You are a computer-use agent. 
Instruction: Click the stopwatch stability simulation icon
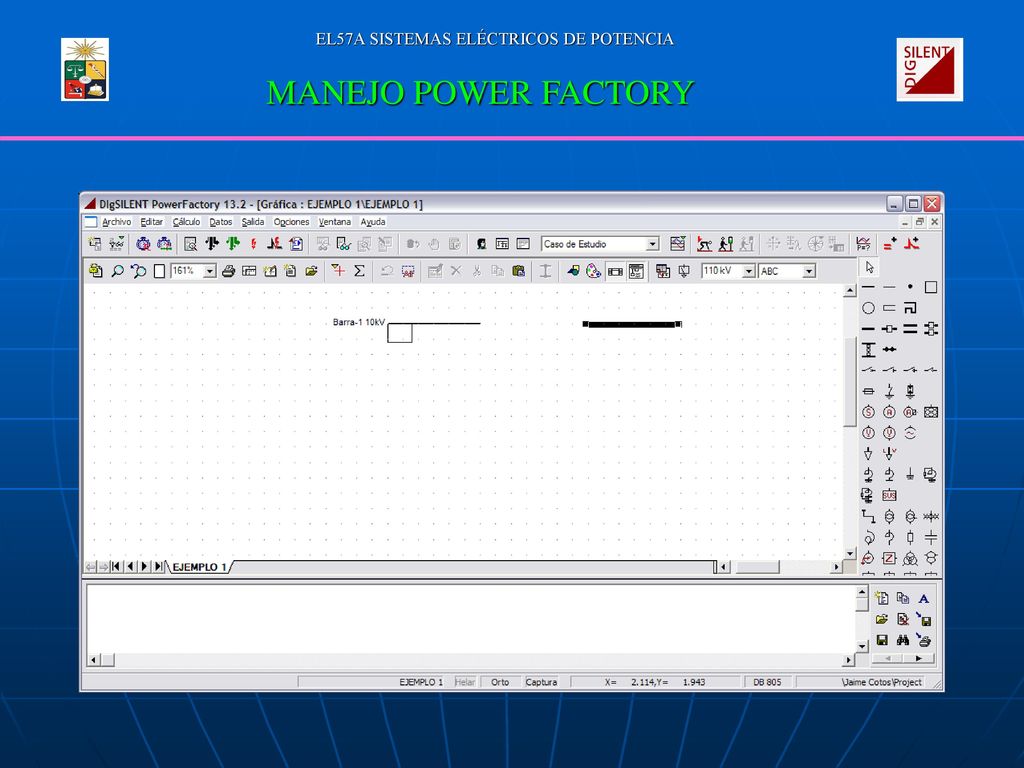143,244
